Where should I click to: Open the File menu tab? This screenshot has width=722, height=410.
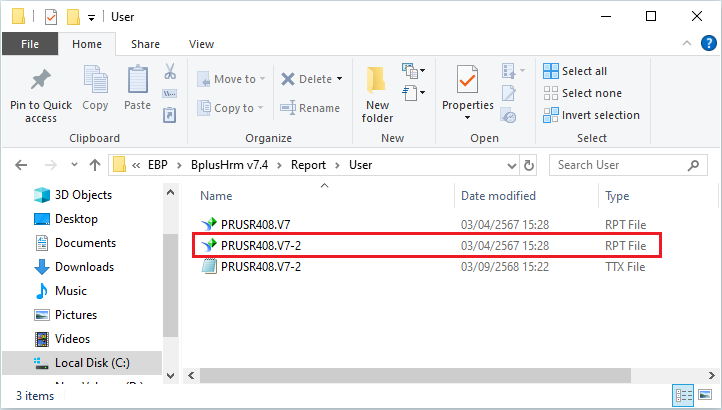point(30,44)
